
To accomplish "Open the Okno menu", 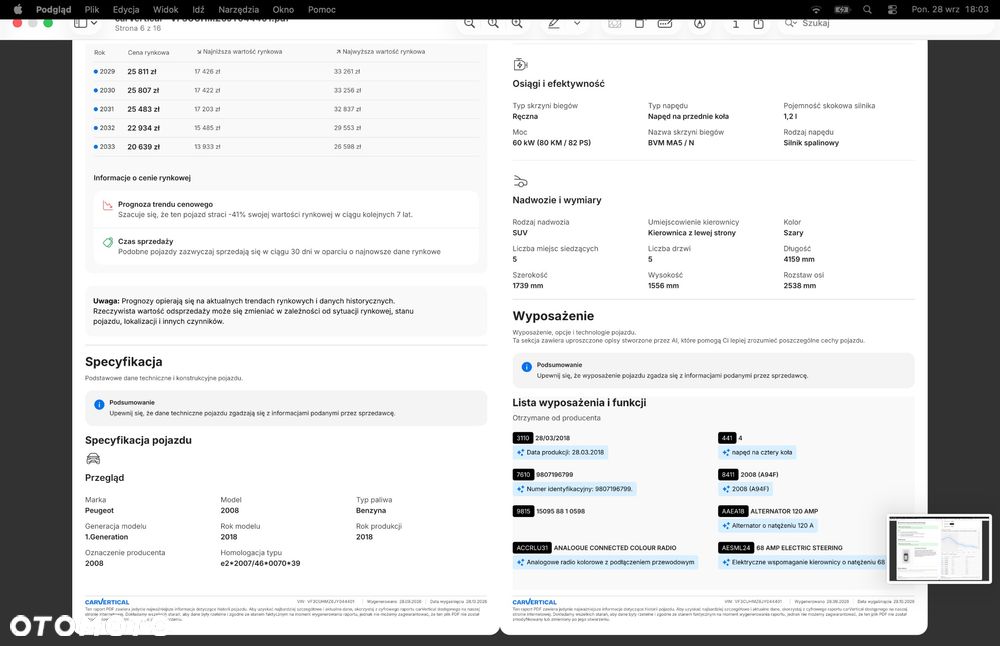I will [283, 10].
